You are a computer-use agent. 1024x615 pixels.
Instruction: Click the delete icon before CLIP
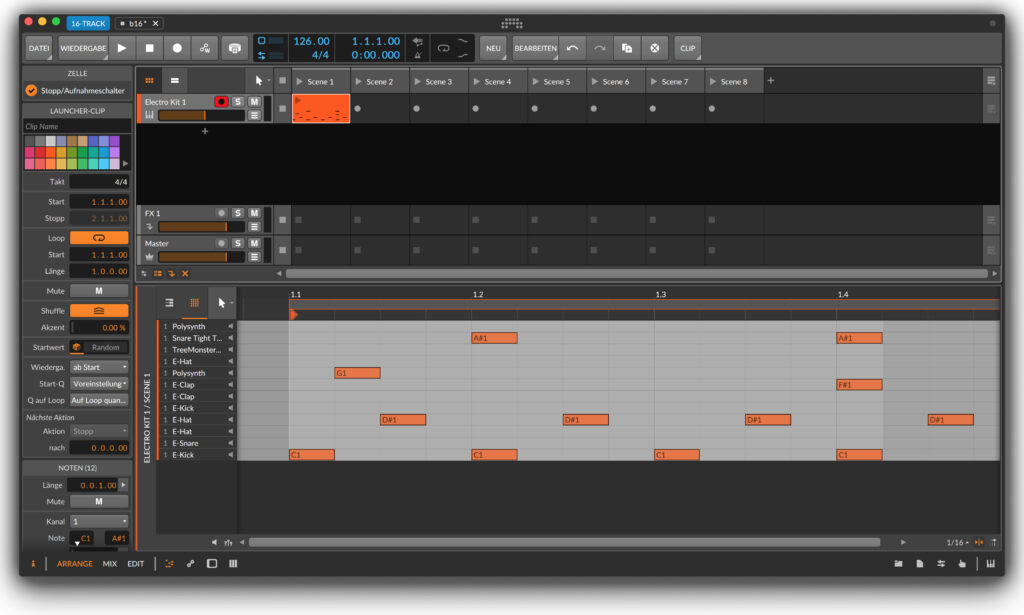(x=654, y=48)
